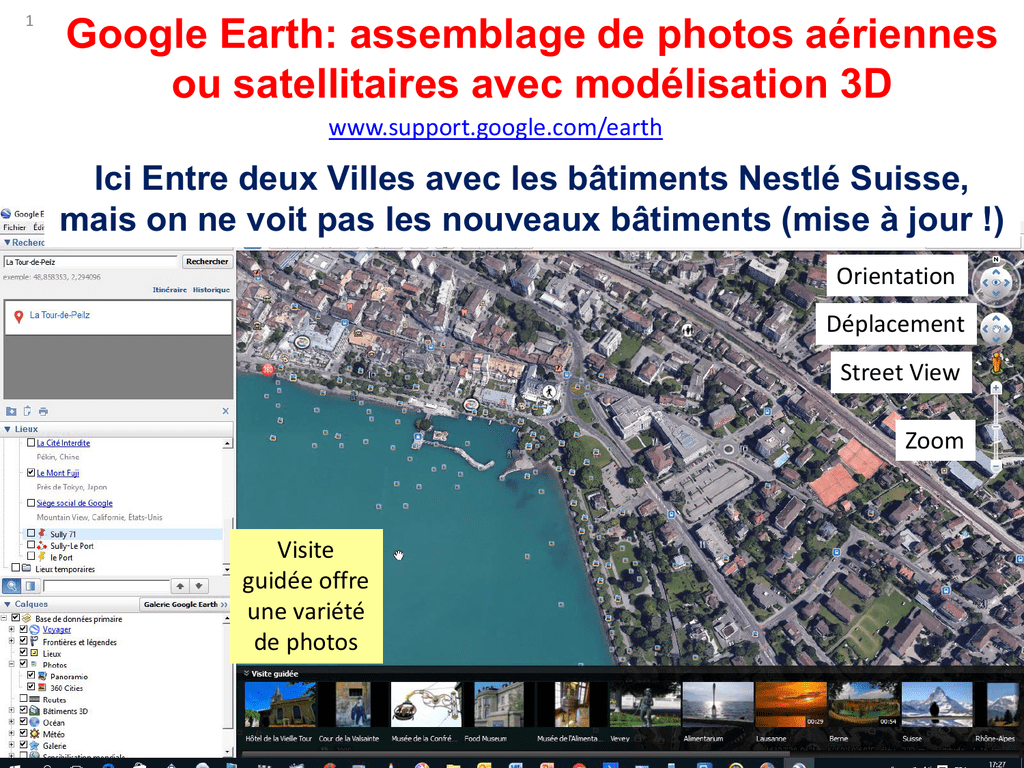Click the Océan layer globe icon

[x=35, y=722]
